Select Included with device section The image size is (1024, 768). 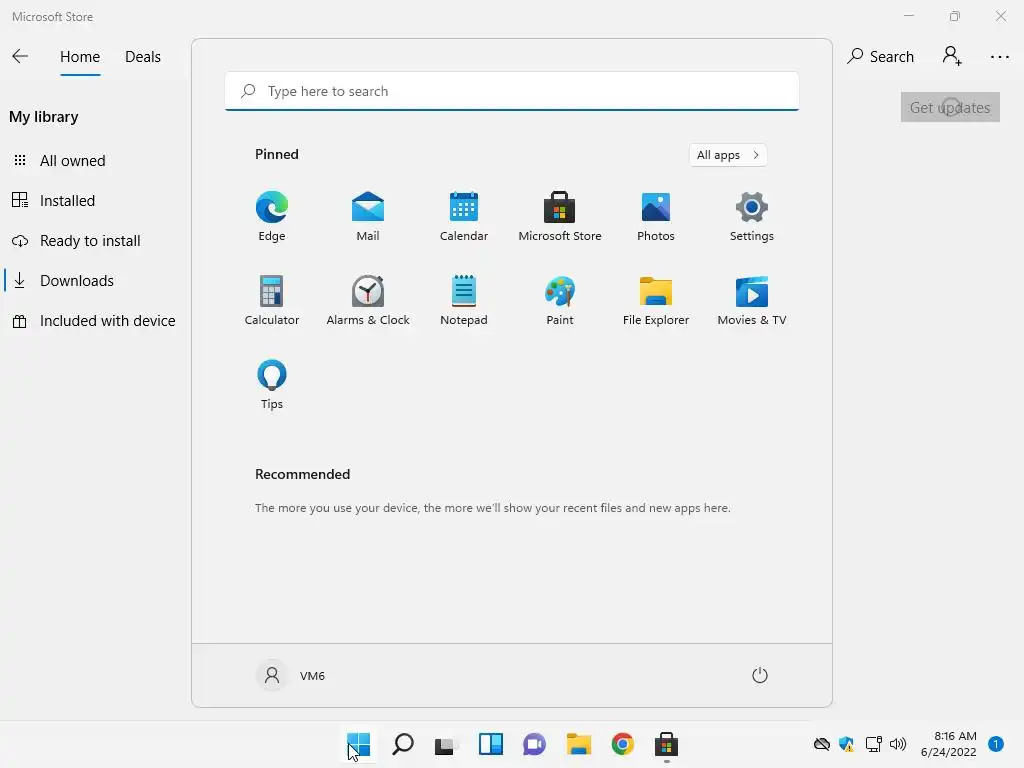(x=91, y=321)
